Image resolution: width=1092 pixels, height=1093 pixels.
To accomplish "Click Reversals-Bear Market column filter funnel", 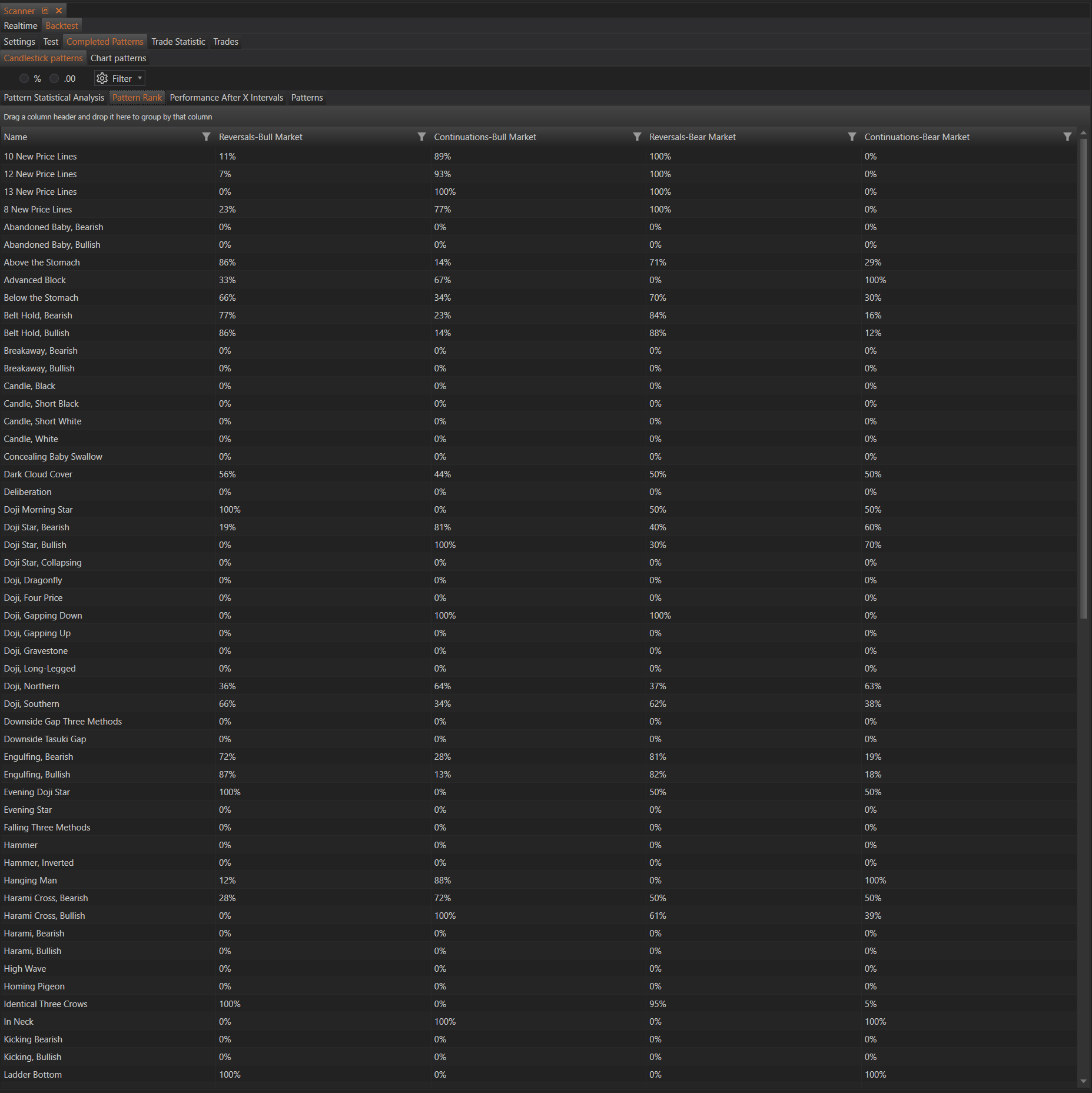I will pos(851,137).
